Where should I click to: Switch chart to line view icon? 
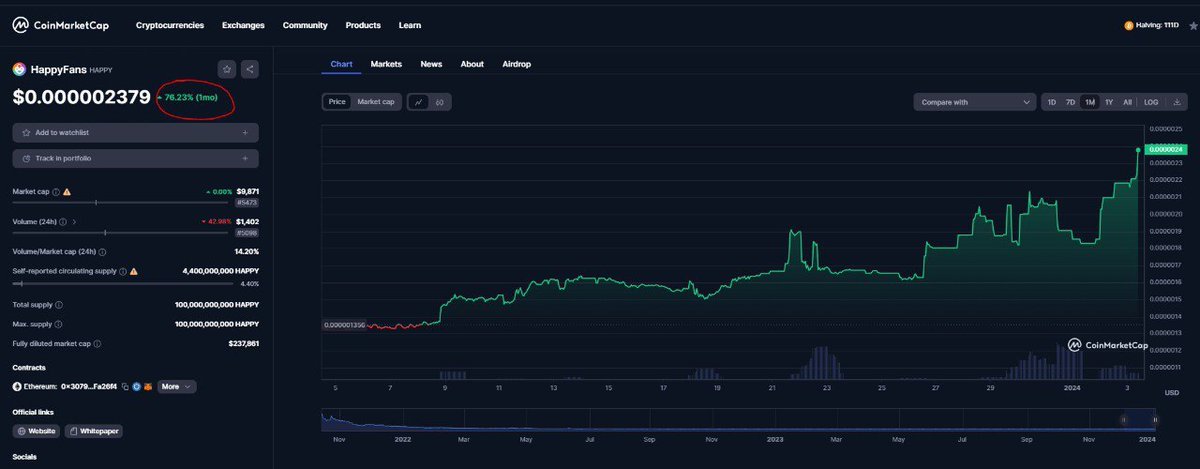[418, 102]
